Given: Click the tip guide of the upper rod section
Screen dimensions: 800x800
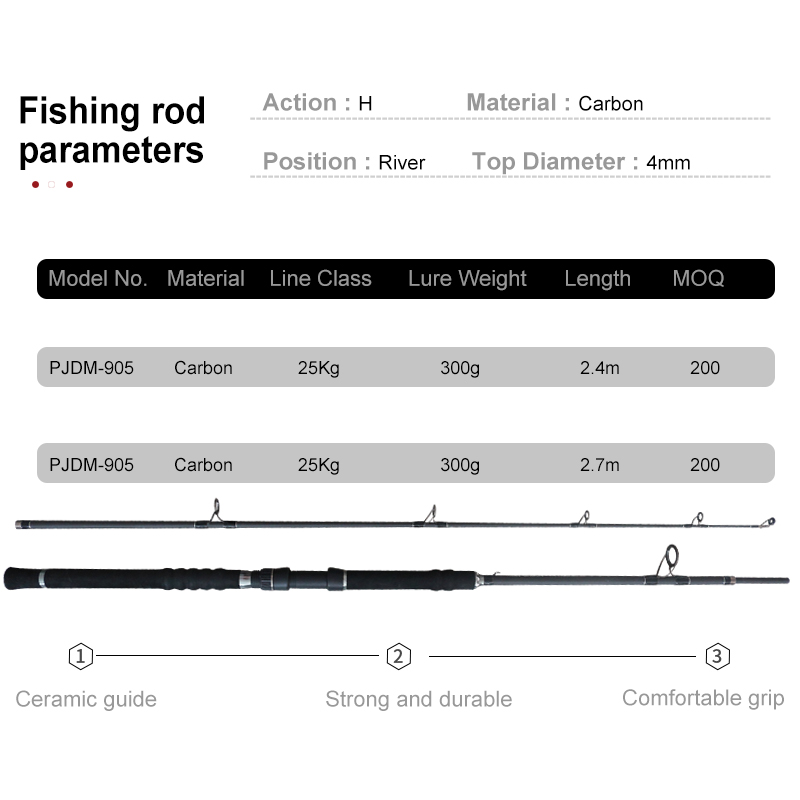Looking at the screenshot, I should click(768, 522).
